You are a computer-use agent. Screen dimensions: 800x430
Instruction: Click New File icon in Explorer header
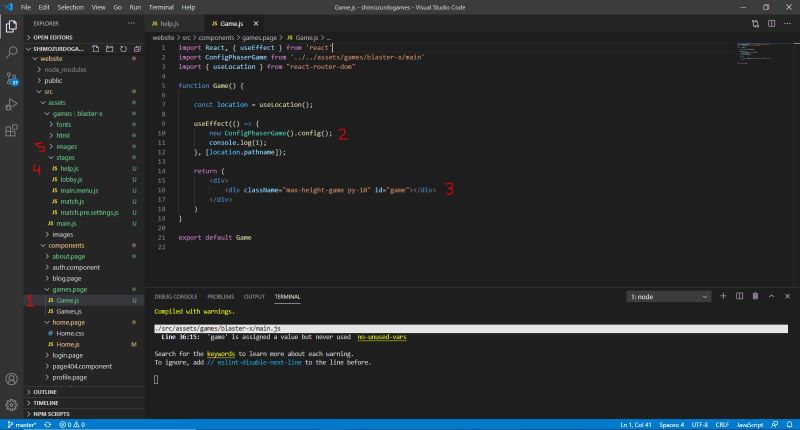[95, 49]
